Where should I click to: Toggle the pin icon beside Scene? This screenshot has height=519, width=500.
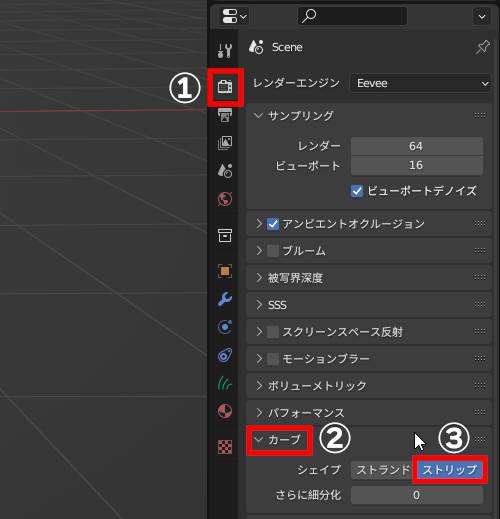(x=482, y=47)
